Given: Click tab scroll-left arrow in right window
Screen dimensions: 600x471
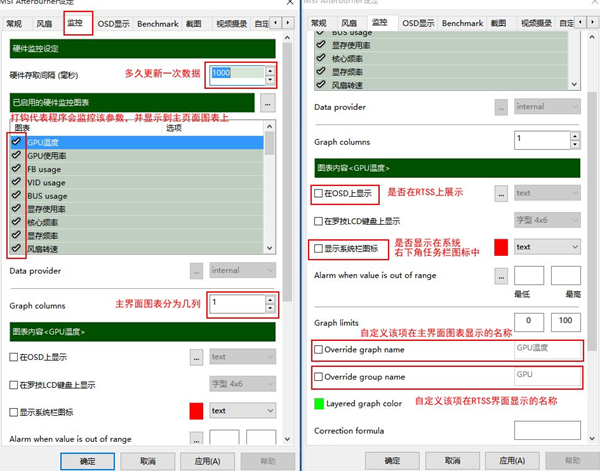Looking at the screenshot, I should pyautogui.click(x=580, y=22).
